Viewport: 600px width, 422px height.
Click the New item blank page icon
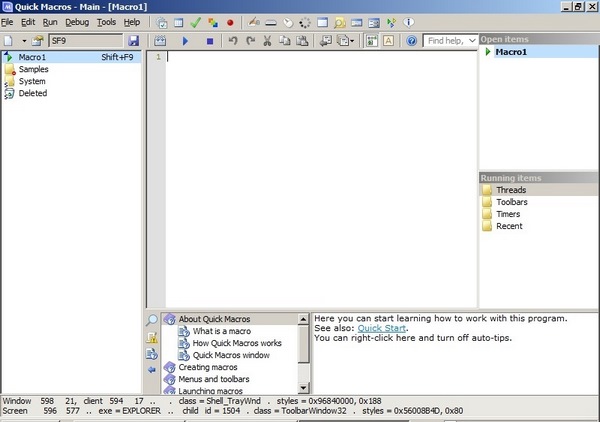tap(8, 41)
